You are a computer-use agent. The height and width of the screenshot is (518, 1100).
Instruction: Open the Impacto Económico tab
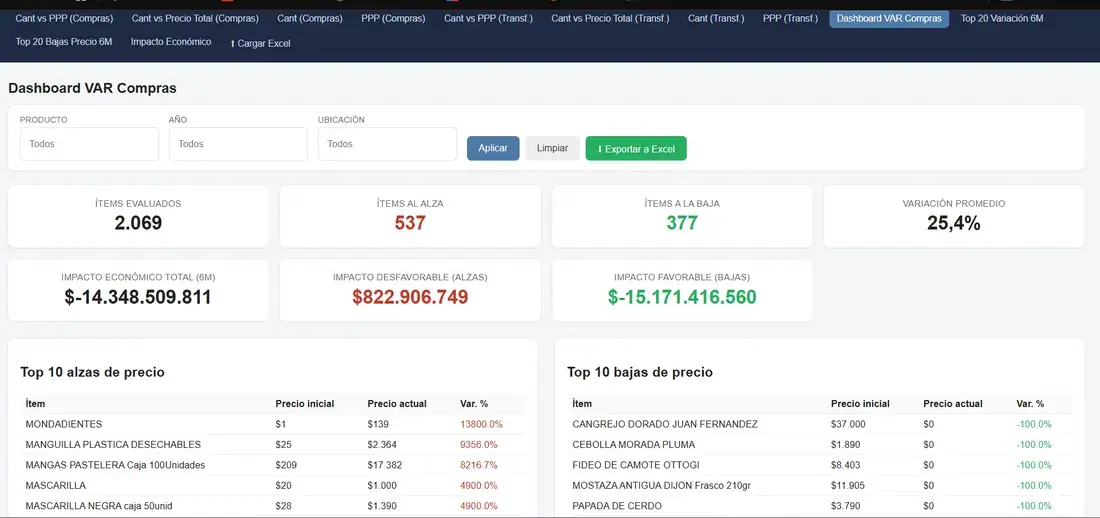170,42
